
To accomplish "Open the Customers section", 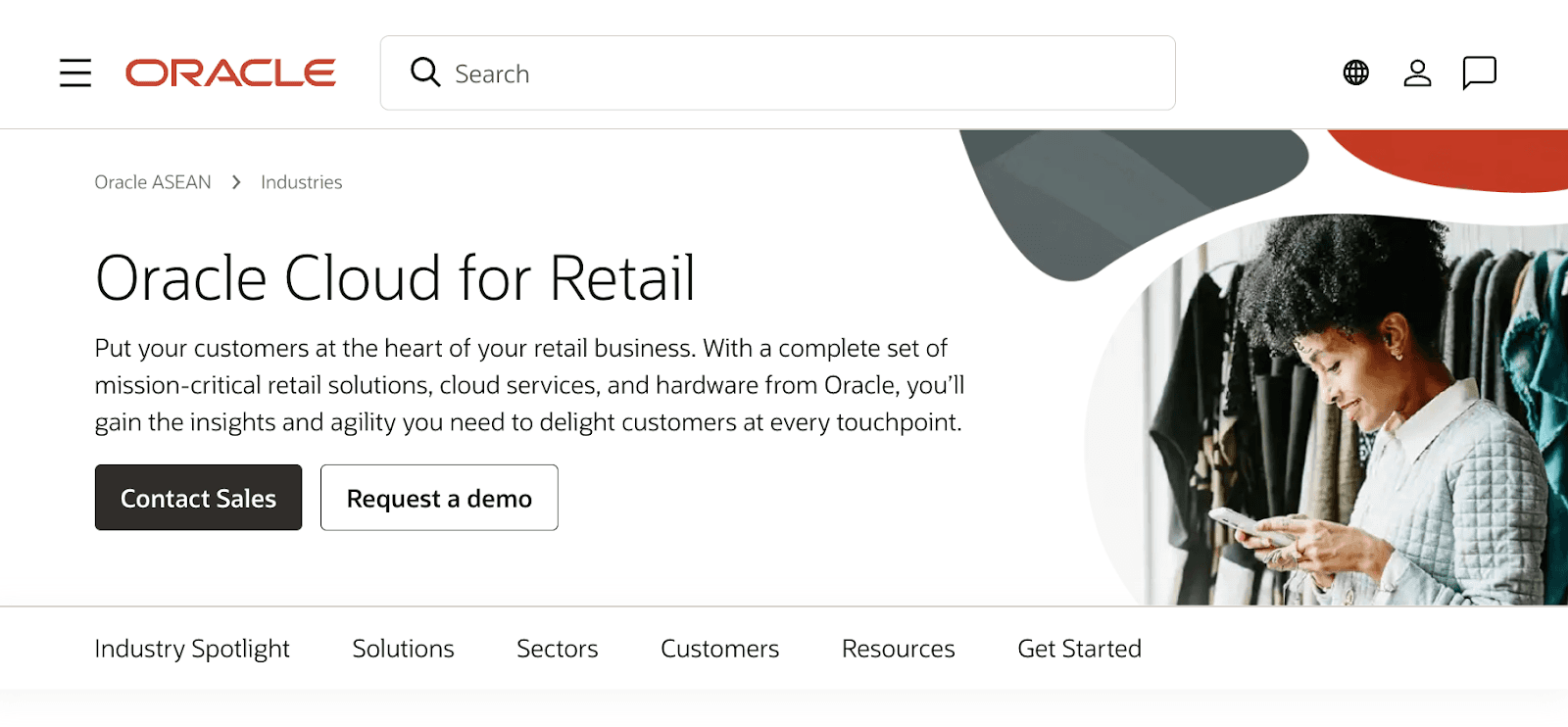I will pos(719,648).
